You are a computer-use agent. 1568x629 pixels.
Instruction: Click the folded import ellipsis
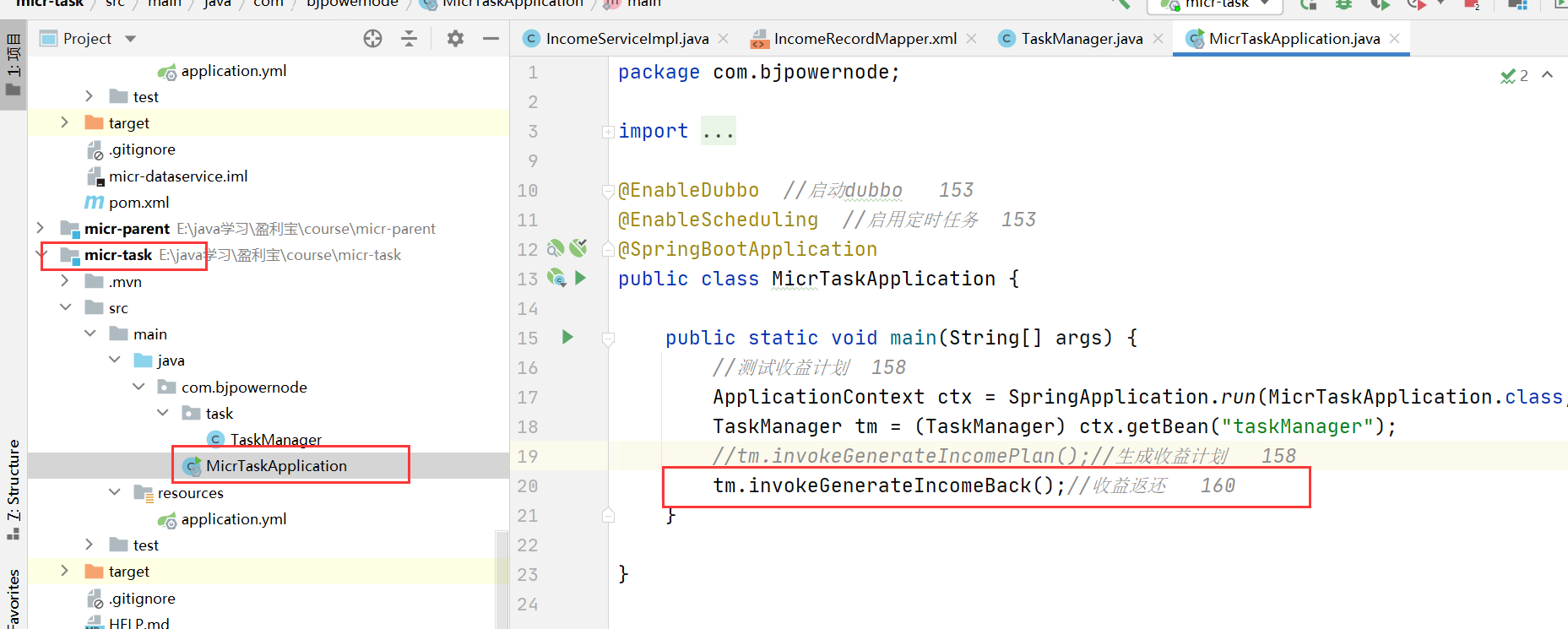(x=719, y=132)
